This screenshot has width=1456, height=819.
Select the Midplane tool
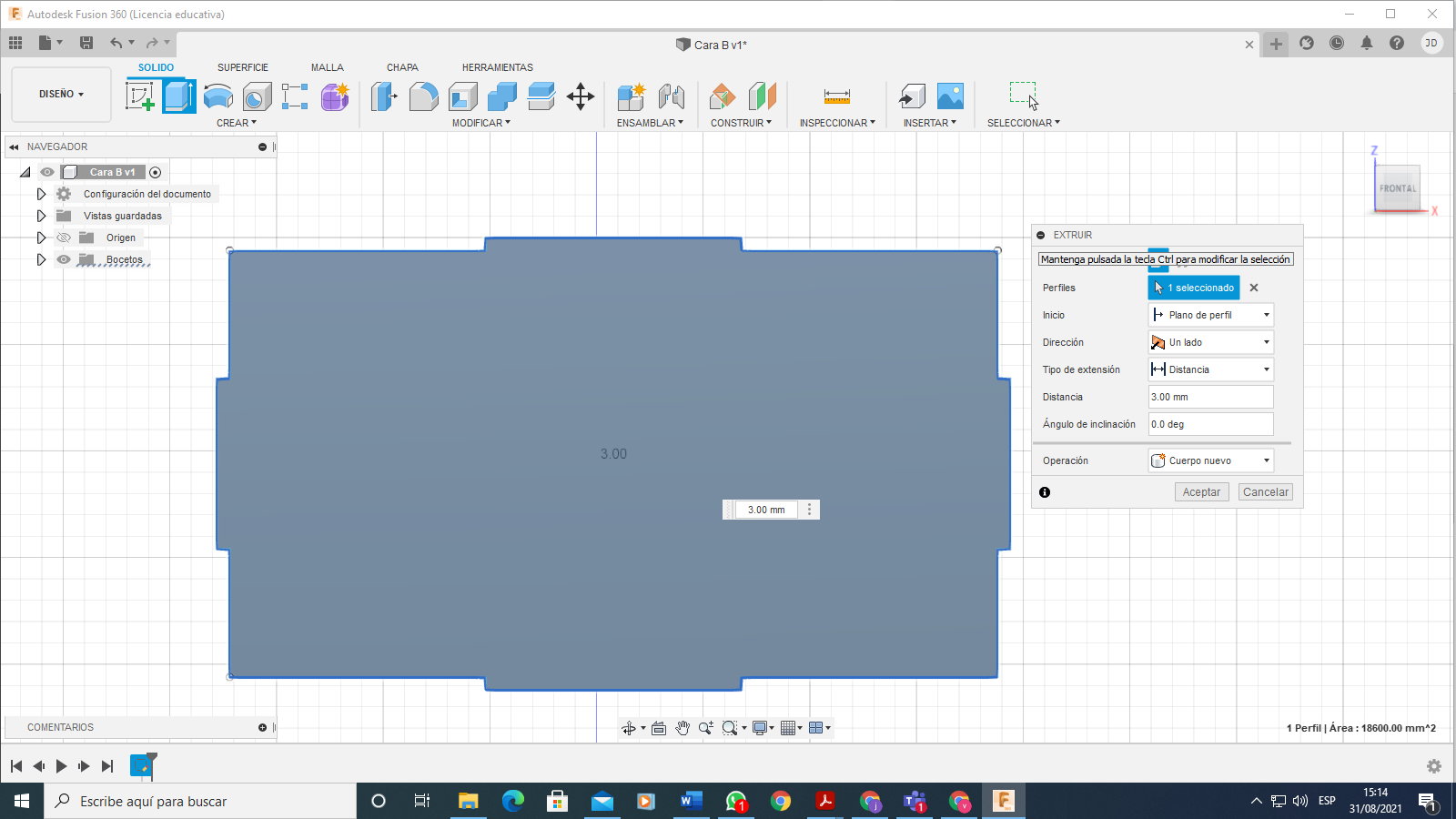(763, 96)
